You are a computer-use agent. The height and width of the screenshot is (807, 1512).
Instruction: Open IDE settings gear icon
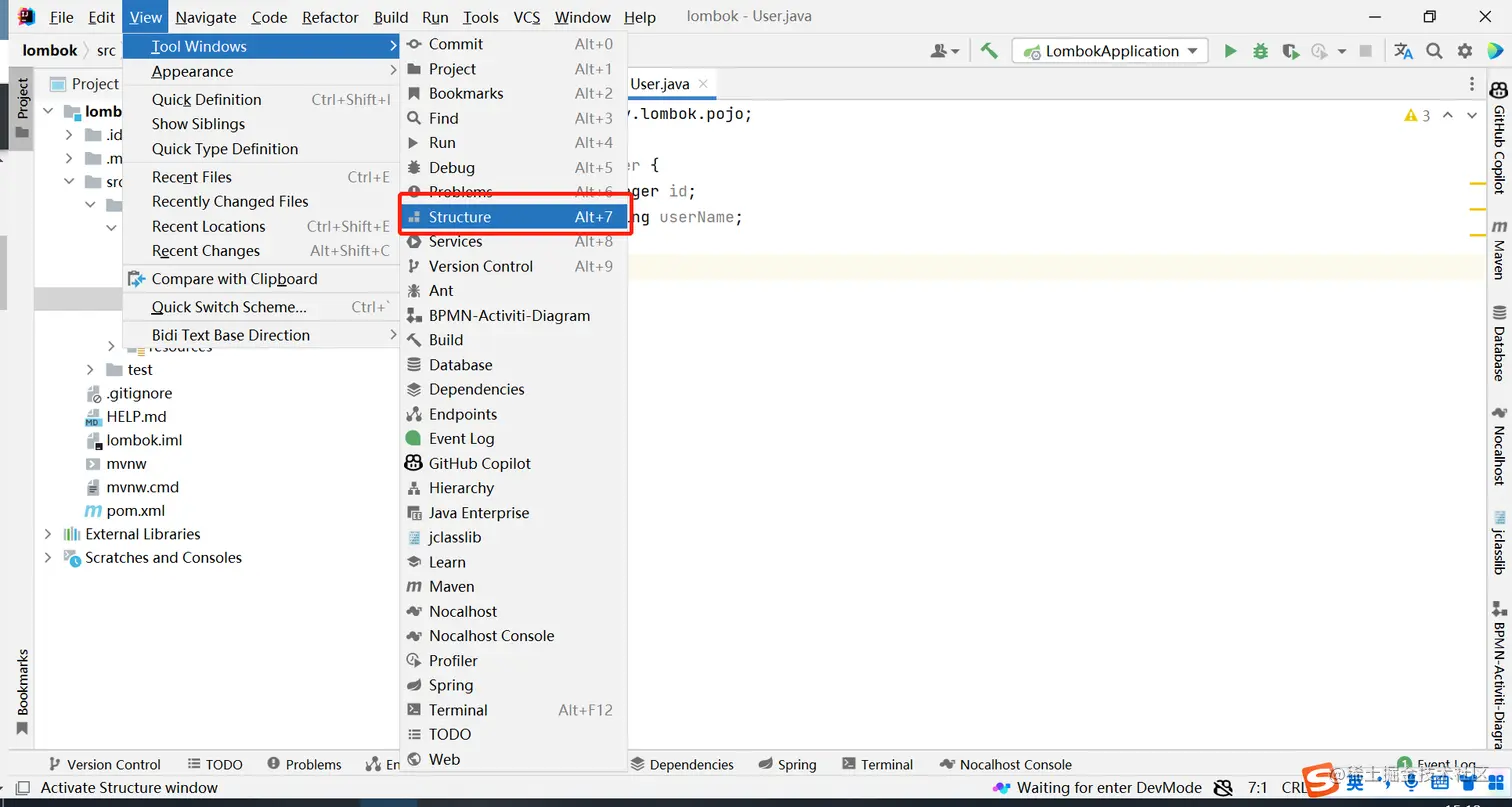pyautogui.click(x=1465, y=51)
